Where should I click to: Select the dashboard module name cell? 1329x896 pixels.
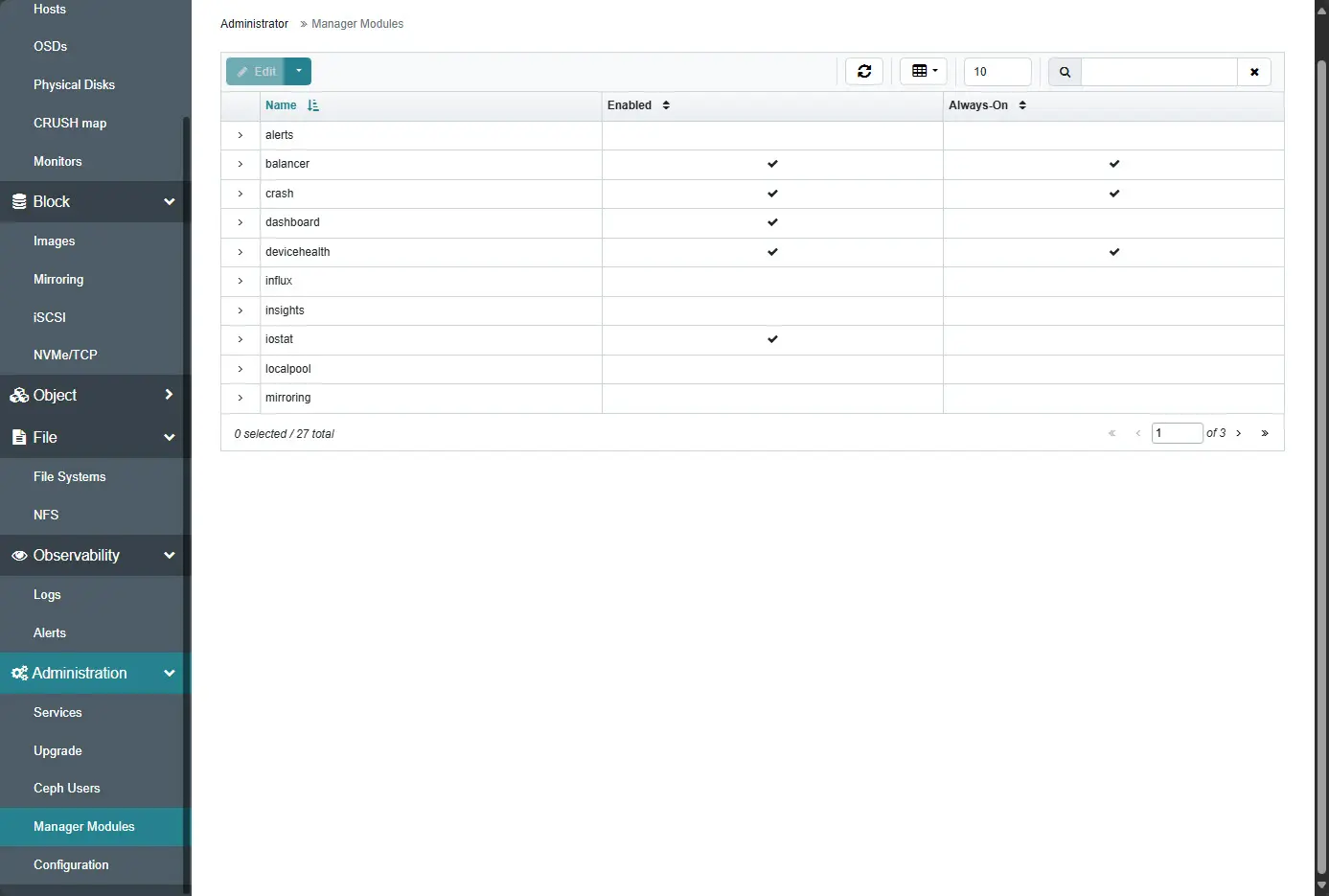430,222
